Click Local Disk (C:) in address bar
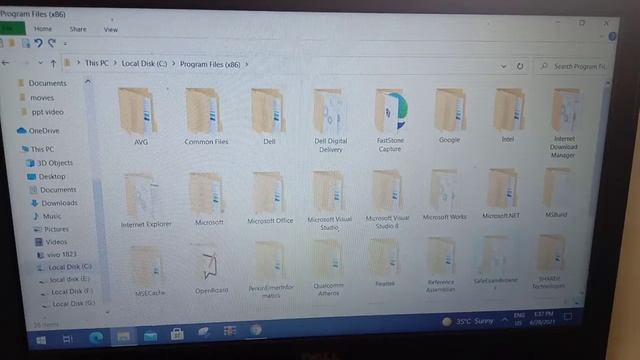This screenshot has height=360, width=640. coord(144,64)
